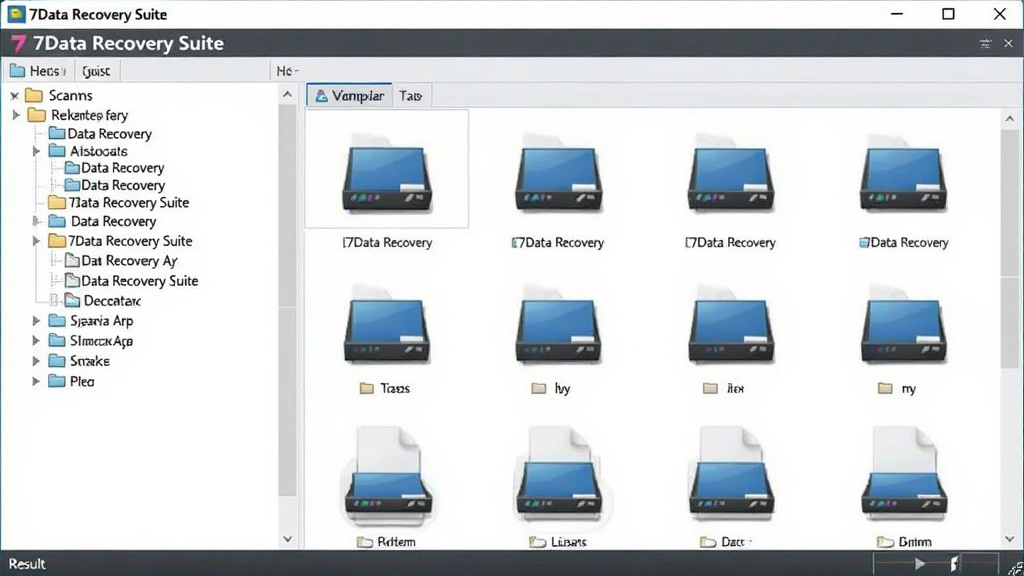
Task: Collapse the Scanns tree node
Action: point(14,96)
